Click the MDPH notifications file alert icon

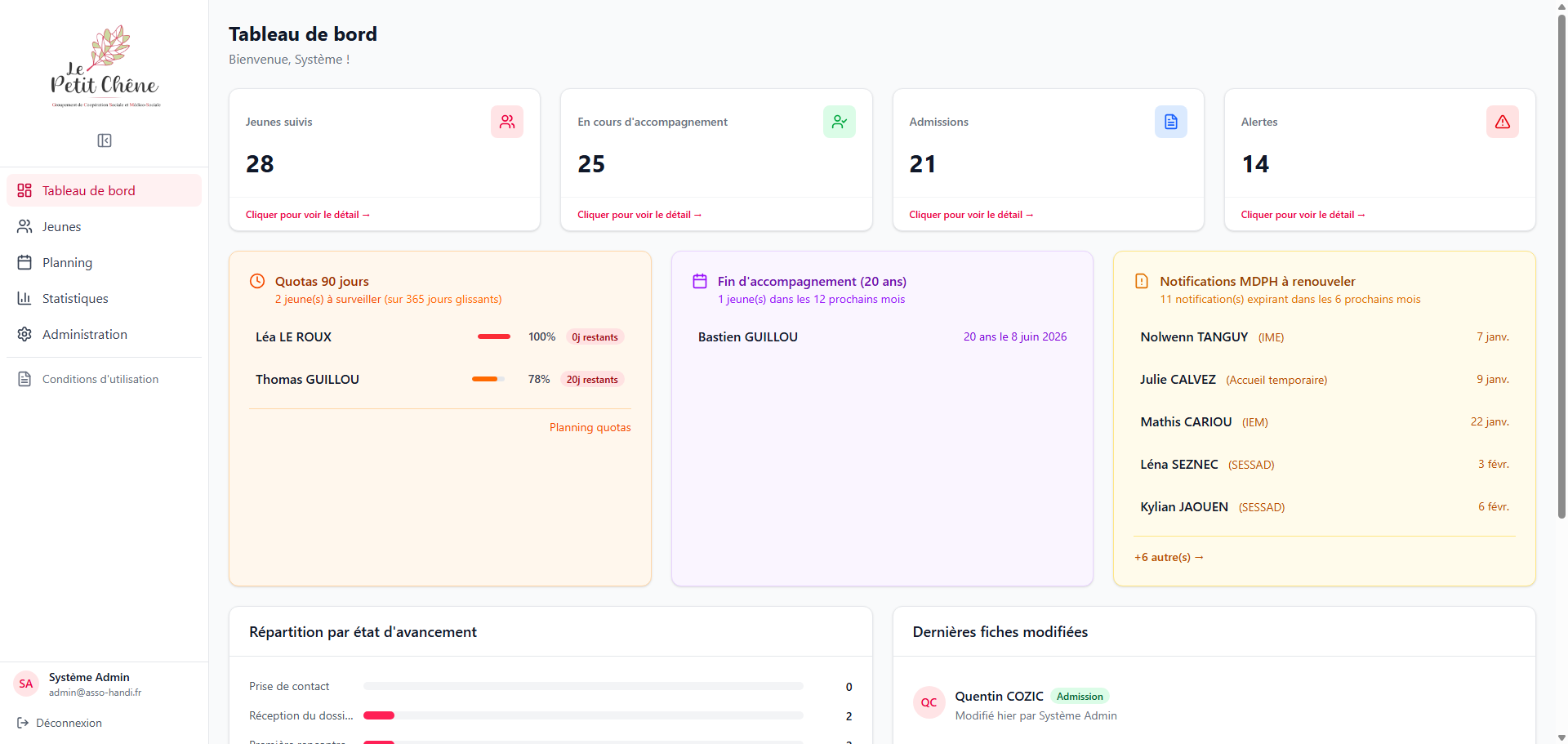[x=1142, y=281]
